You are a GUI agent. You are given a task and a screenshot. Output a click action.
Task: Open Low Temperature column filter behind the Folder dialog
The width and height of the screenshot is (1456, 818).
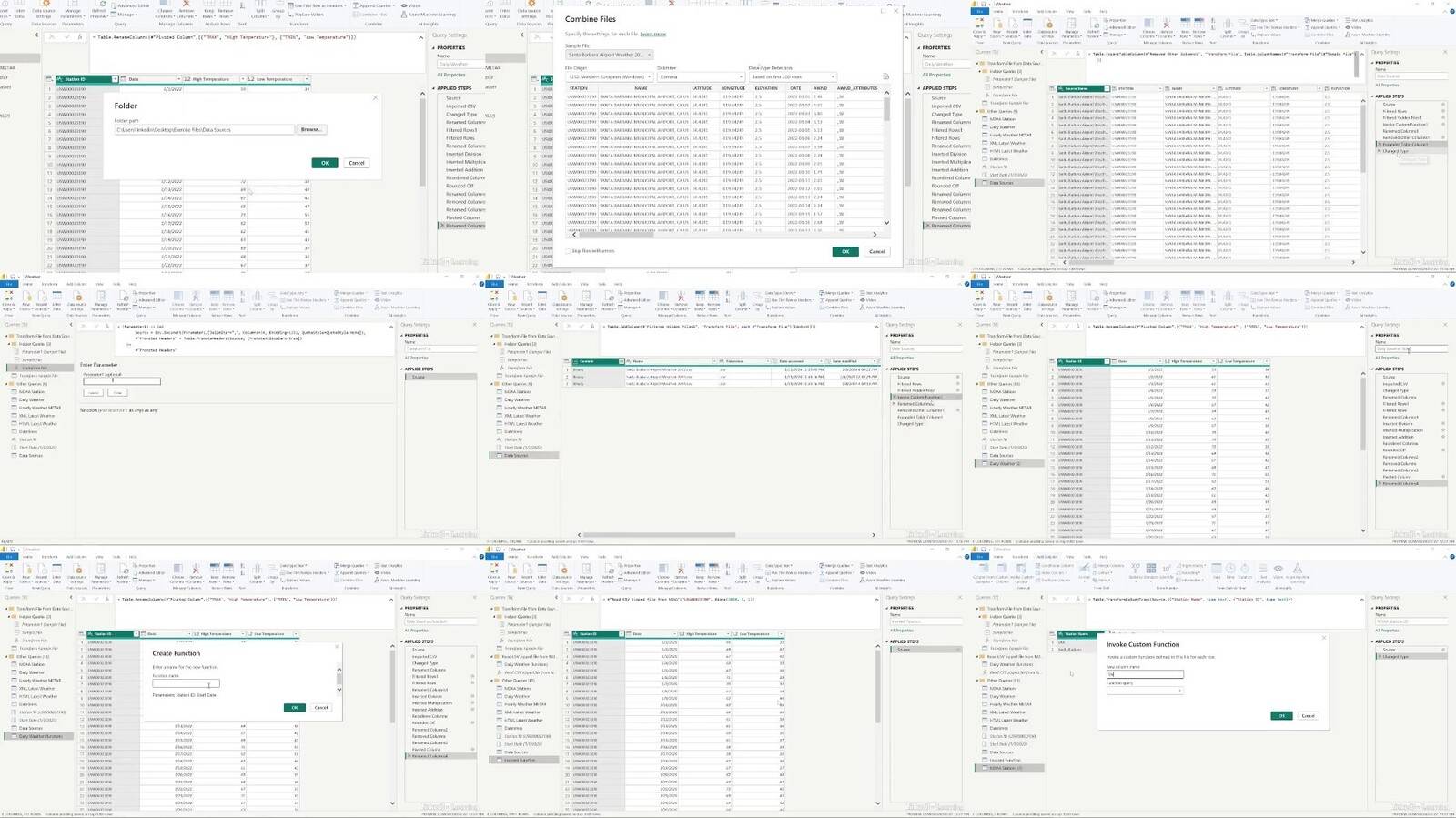tap(307, 79)
